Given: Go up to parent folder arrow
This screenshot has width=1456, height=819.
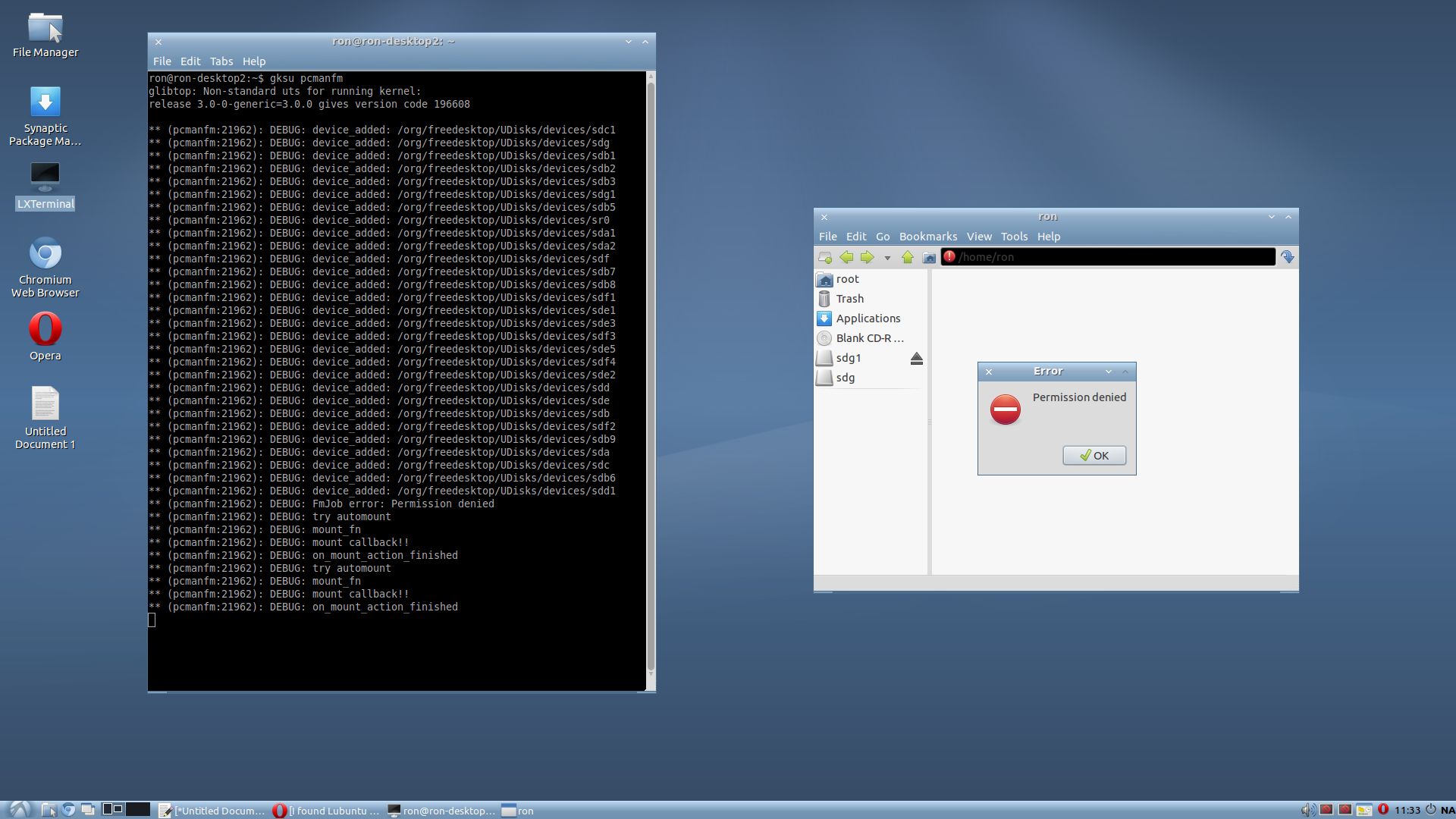Looking at the screenshot, I should click(908, 258).
